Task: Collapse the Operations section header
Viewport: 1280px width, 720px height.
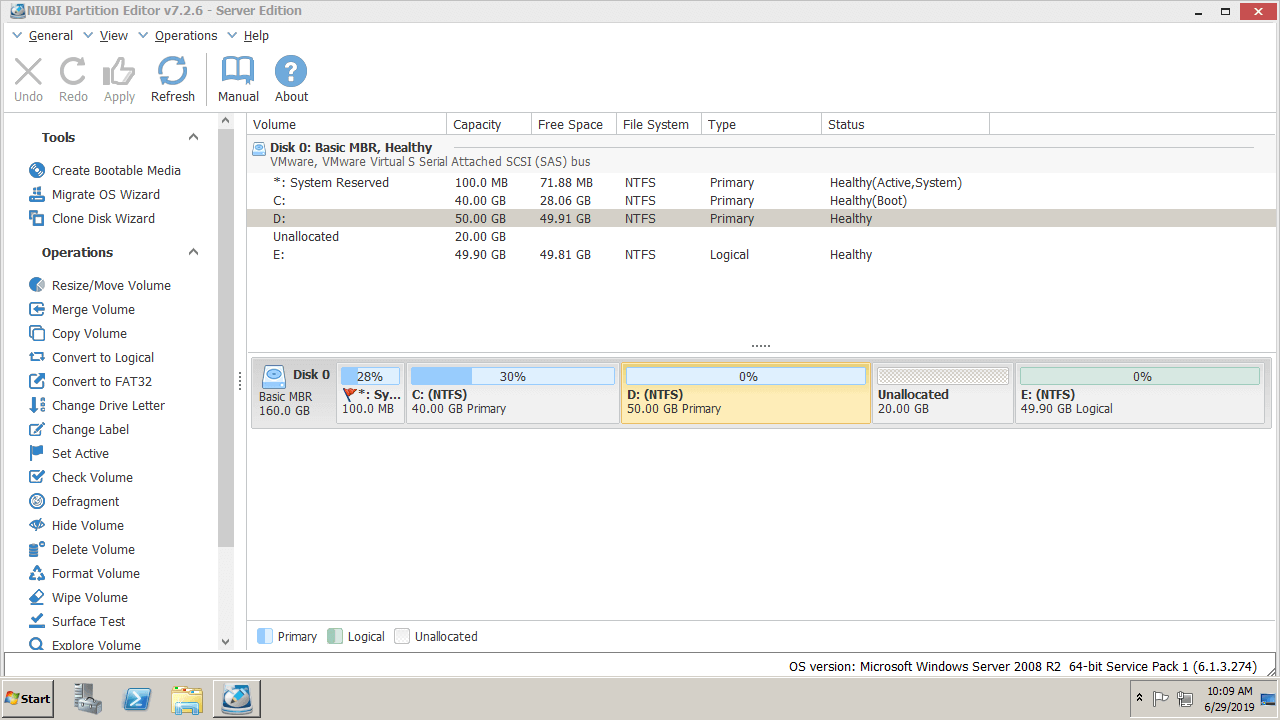Action: point(193,252)
